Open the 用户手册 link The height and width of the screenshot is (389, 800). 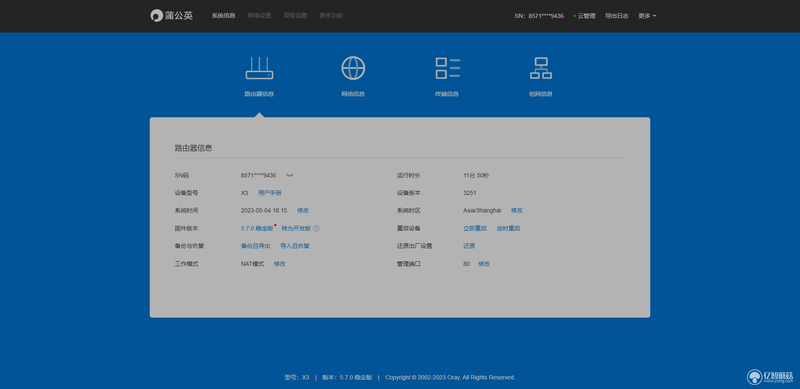269,193
